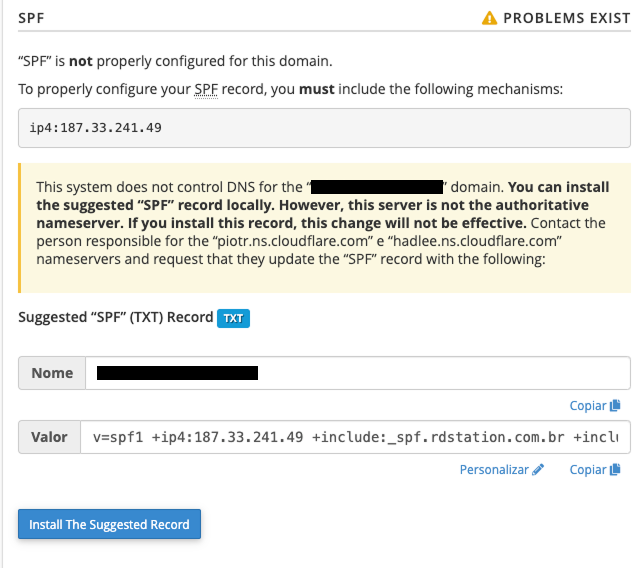Install The Suggested Record

(x=109, y=524)
